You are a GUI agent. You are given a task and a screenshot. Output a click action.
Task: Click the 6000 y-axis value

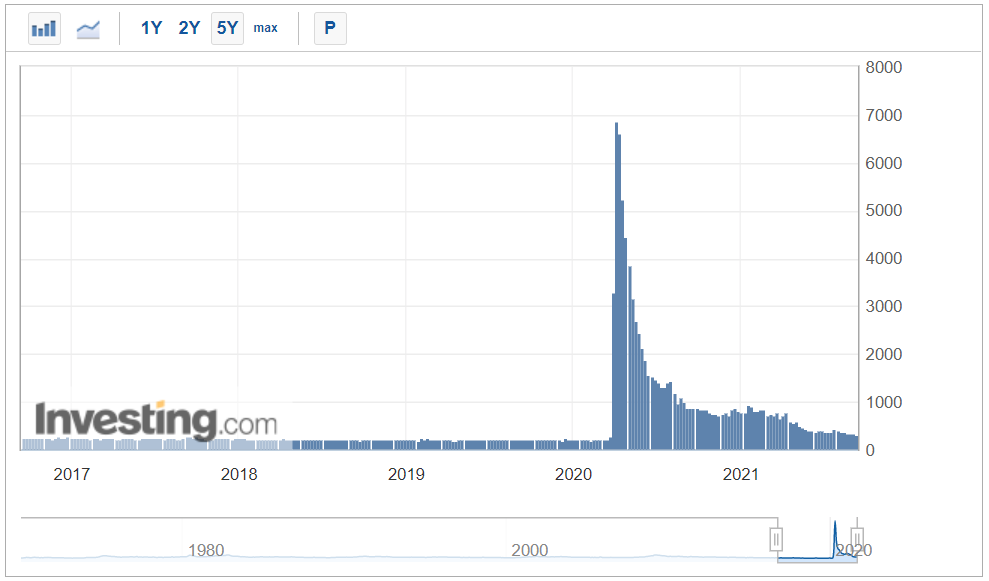coord(884,163)
